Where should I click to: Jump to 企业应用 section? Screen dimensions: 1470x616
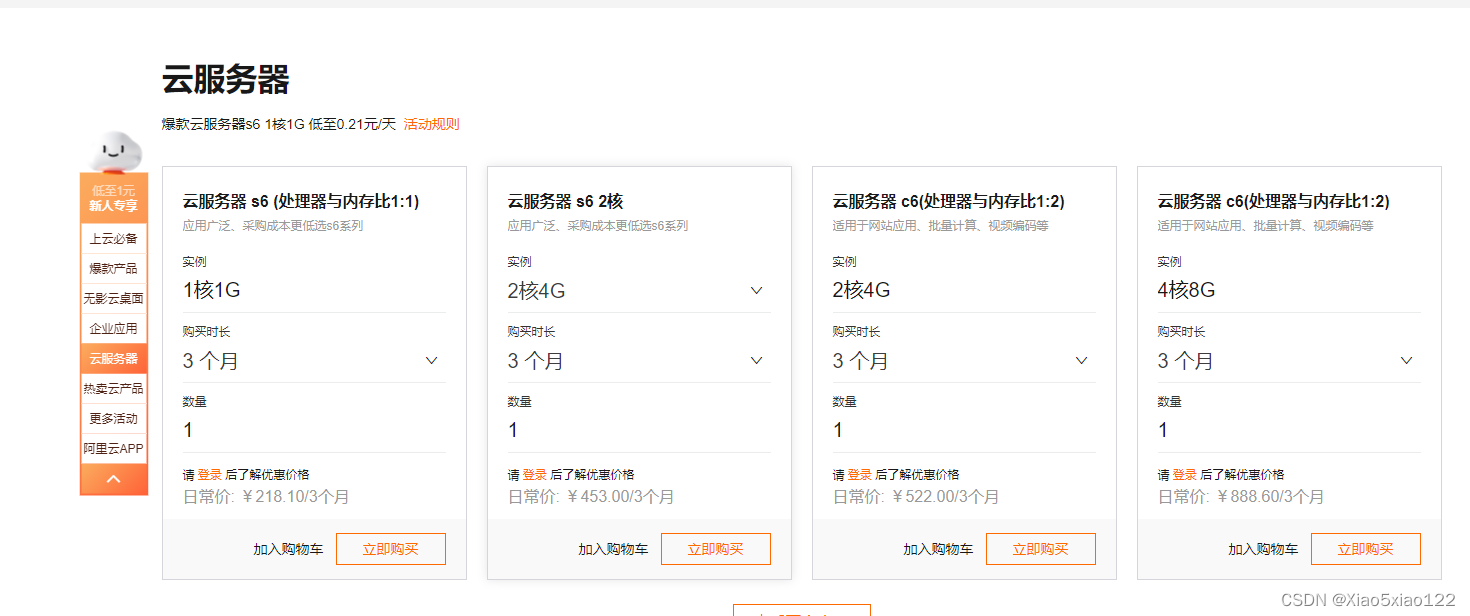[x=114, y=328]
